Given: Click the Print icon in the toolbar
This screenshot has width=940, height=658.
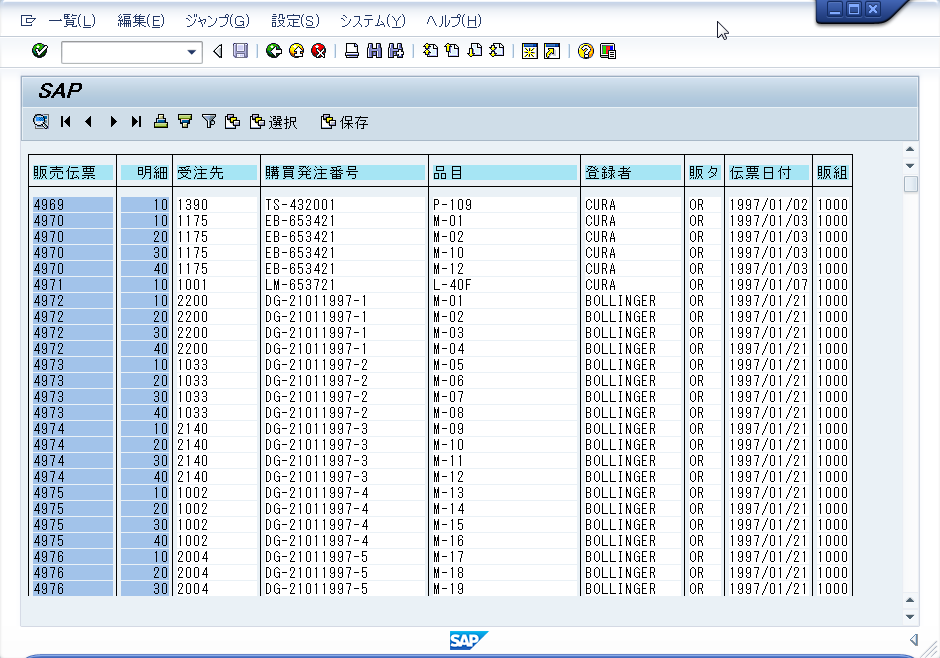Looking at the screenshot, I should (352, 51).
